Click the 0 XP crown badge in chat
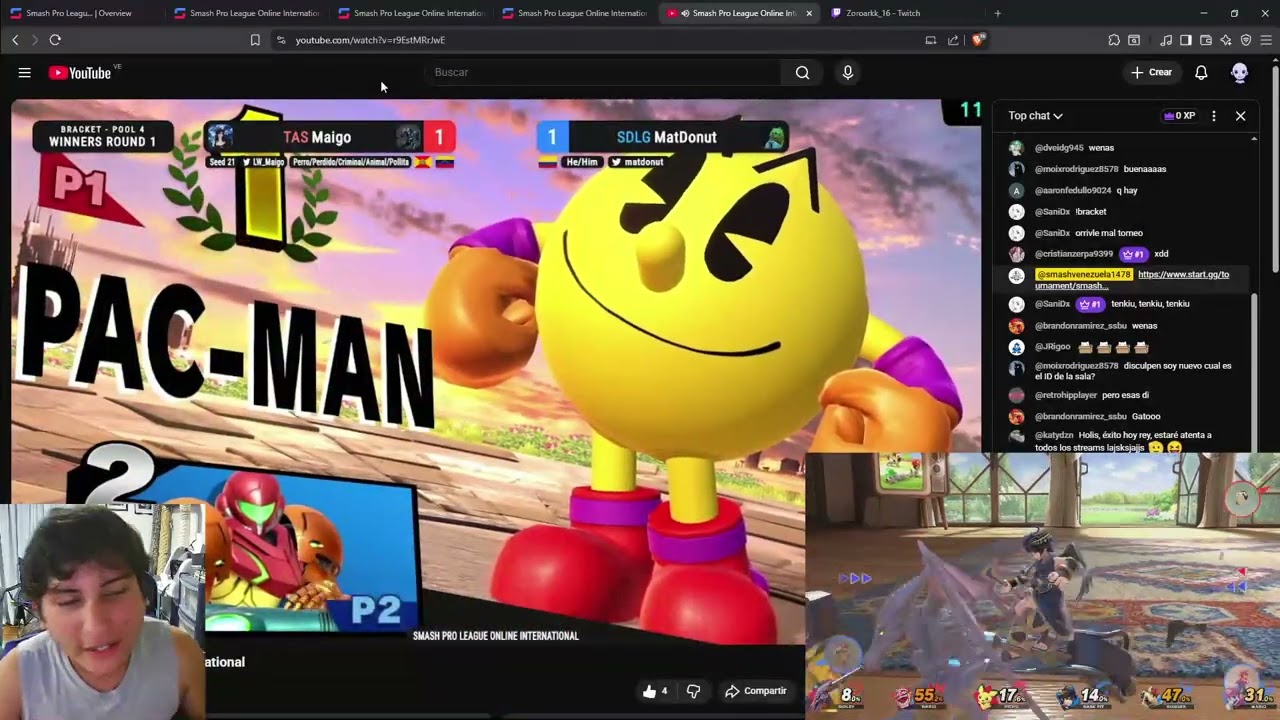 (1180, 116)
